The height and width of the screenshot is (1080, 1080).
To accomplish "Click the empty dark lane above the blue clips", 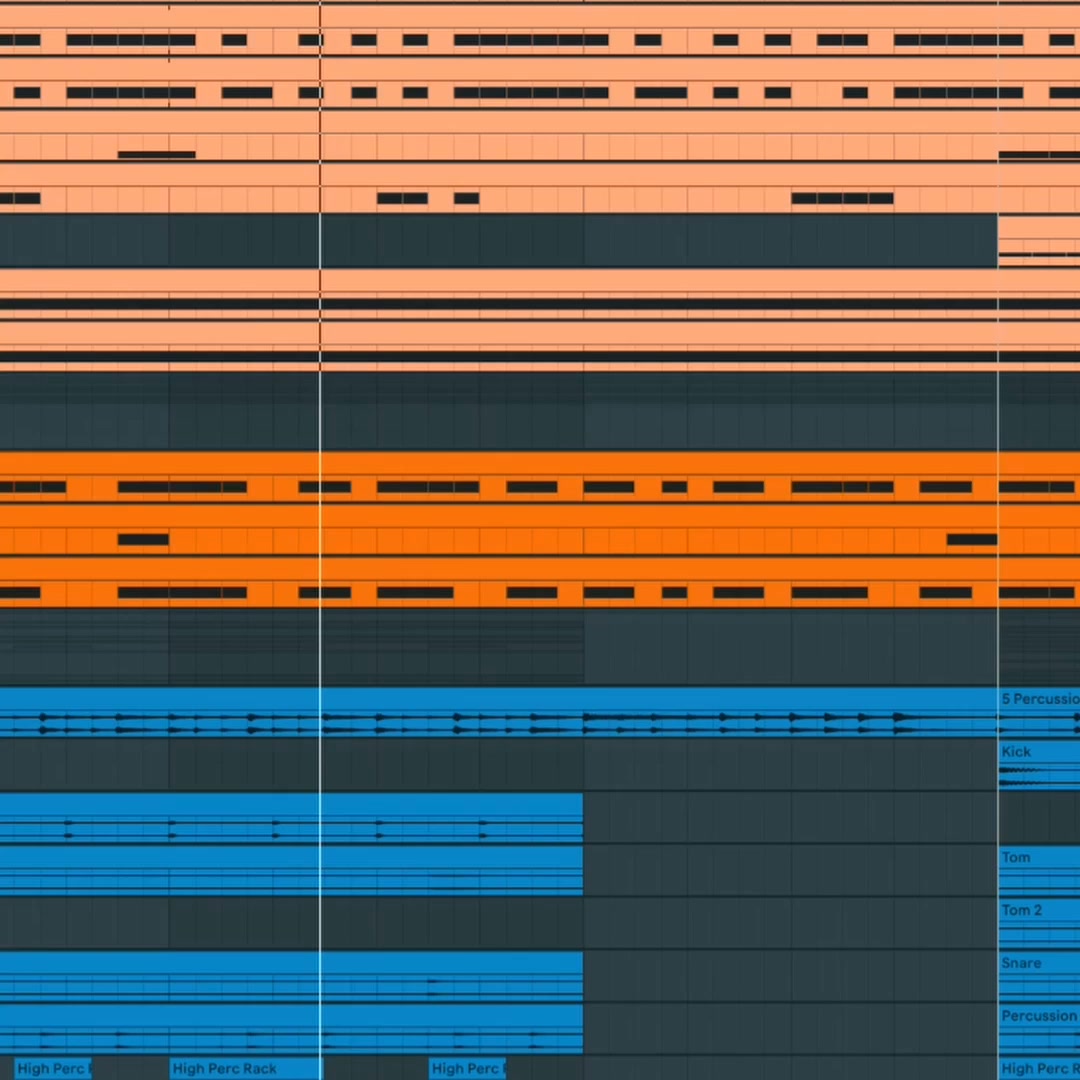I will tap(540, 647).
